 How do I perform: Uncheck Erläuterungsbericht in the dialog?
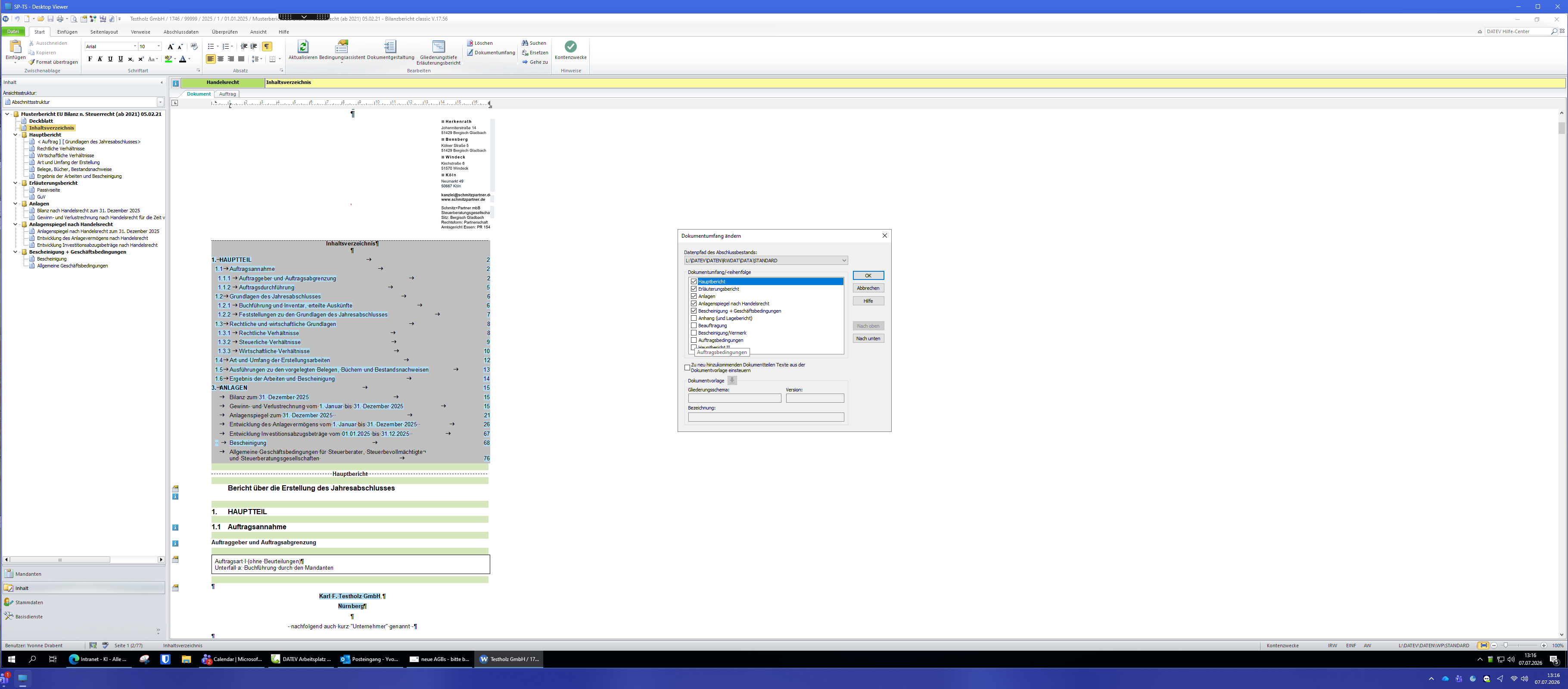pyautogui.click(x=694, y=289)
